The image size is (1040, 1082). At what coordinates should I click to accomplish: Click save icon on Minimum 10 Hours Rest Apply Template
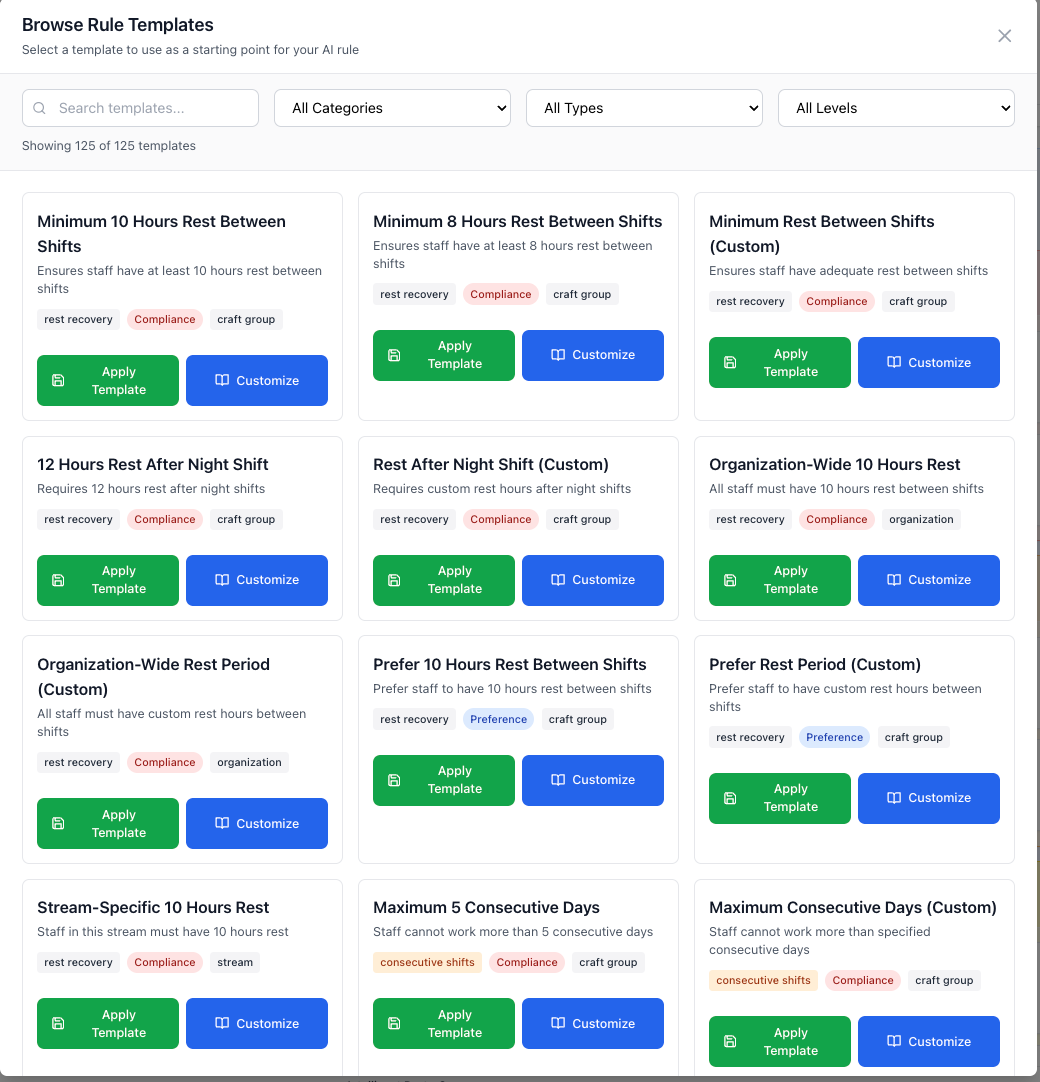pos(58,381)
